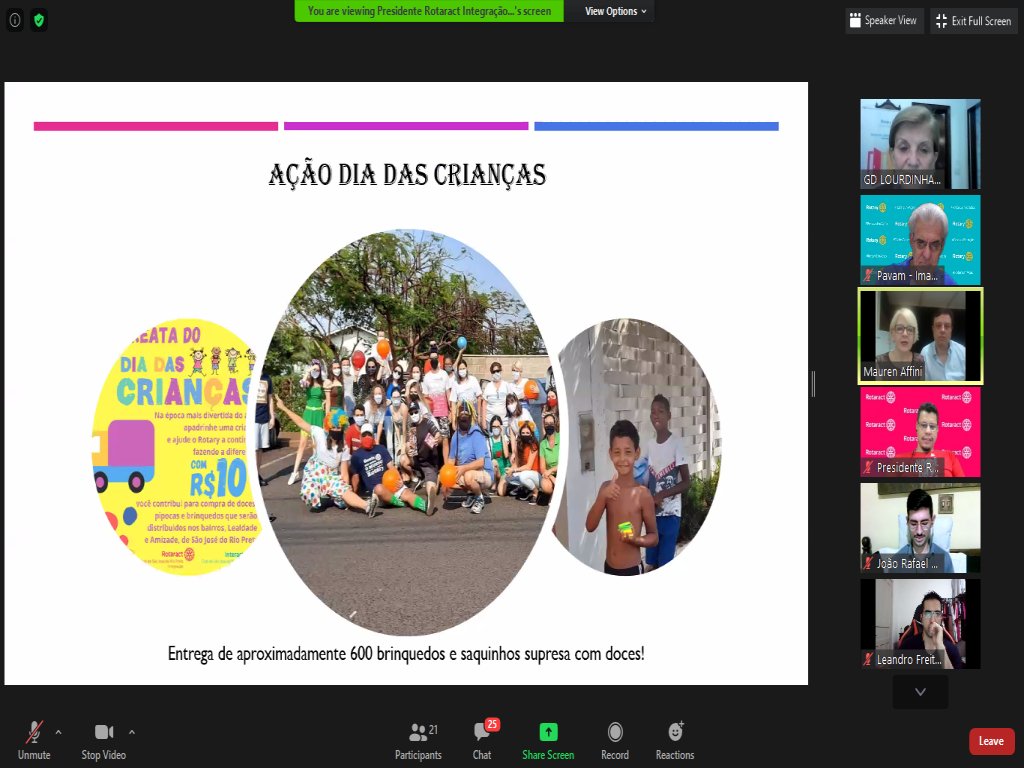The image size is (1024, 768).
Task: Click the panel divider handle beside the slide
Action: pos(813,383)
